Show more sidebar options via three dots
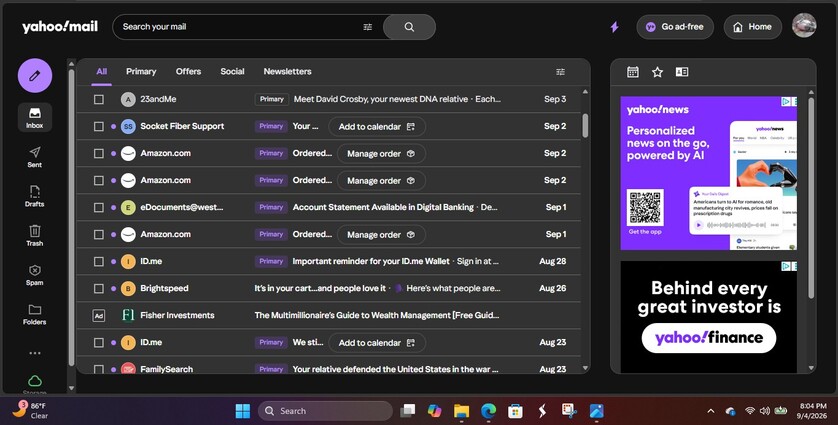The height and width of the screenshot is (425, 838). 35,353
